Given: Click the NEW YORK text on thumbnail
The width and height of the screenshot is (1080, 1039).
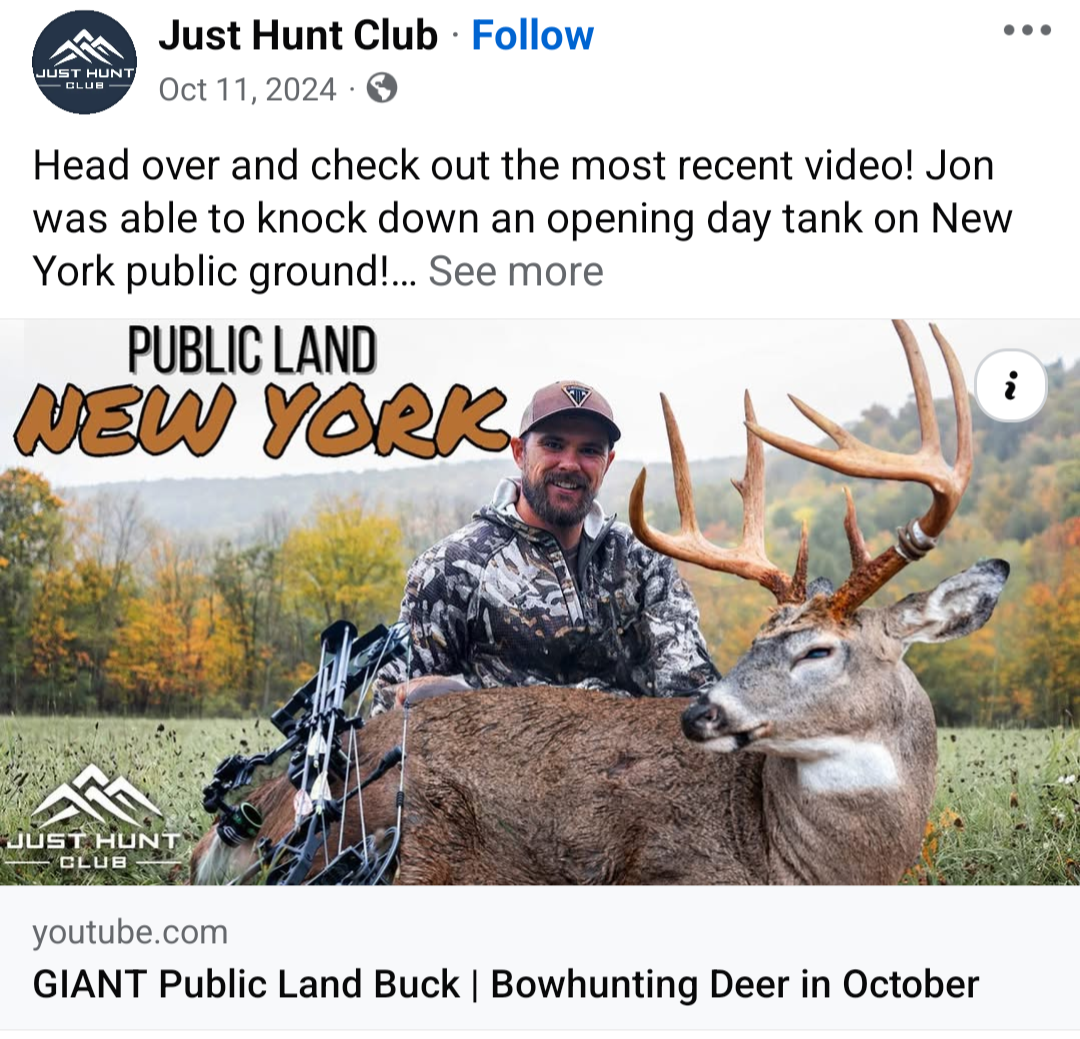Looking at the screenshot, I should (x=262, y=419).
